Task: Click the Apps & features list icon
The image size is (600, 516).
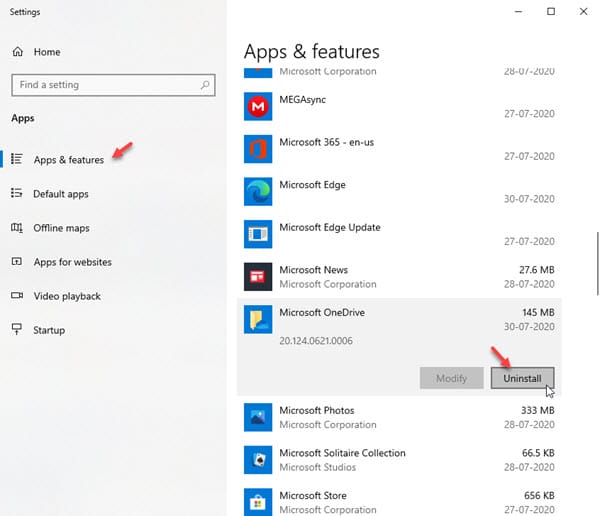Action: 16,159
